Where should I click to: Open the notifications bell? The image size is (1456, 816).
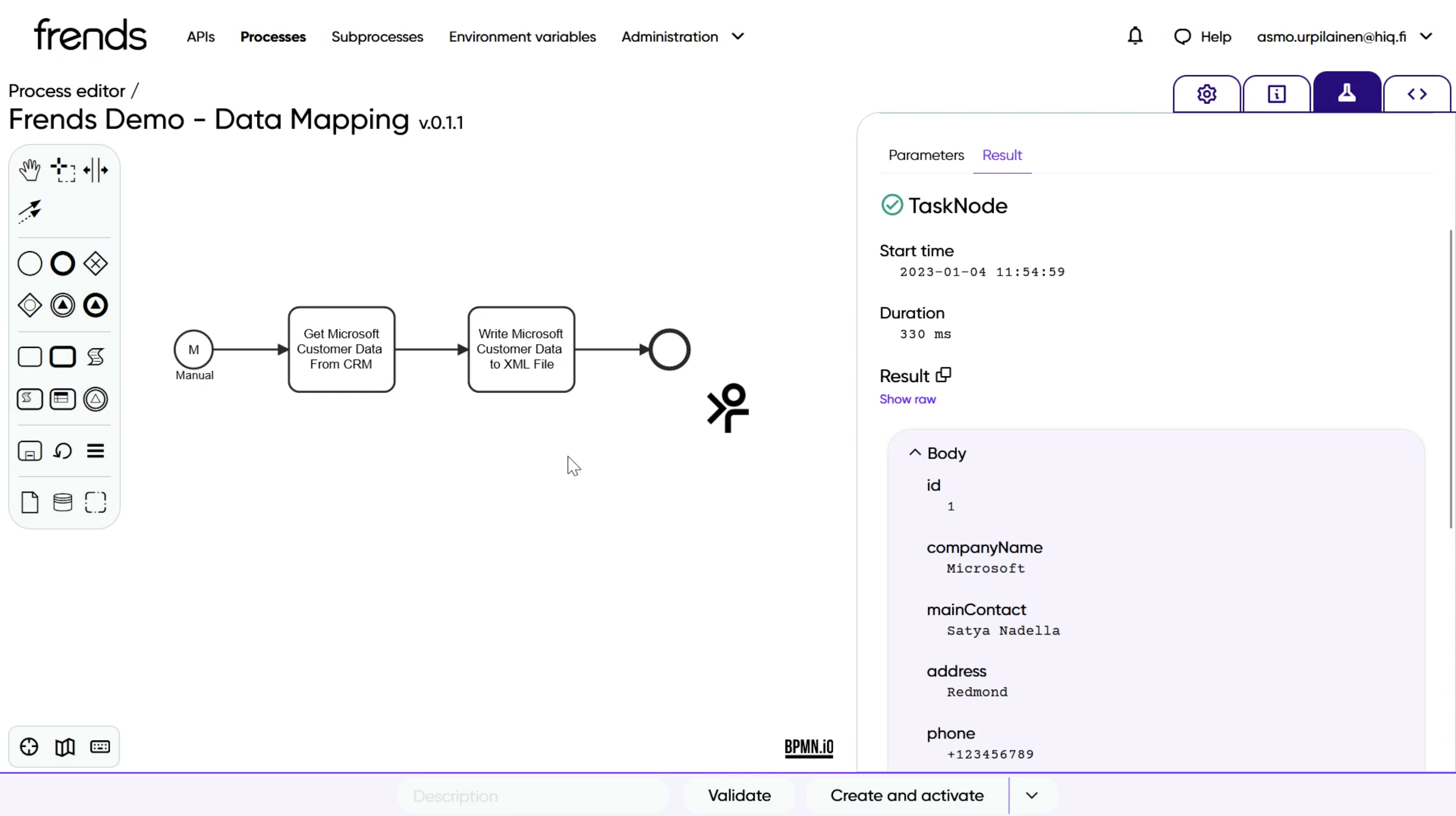coord(1135,37)
